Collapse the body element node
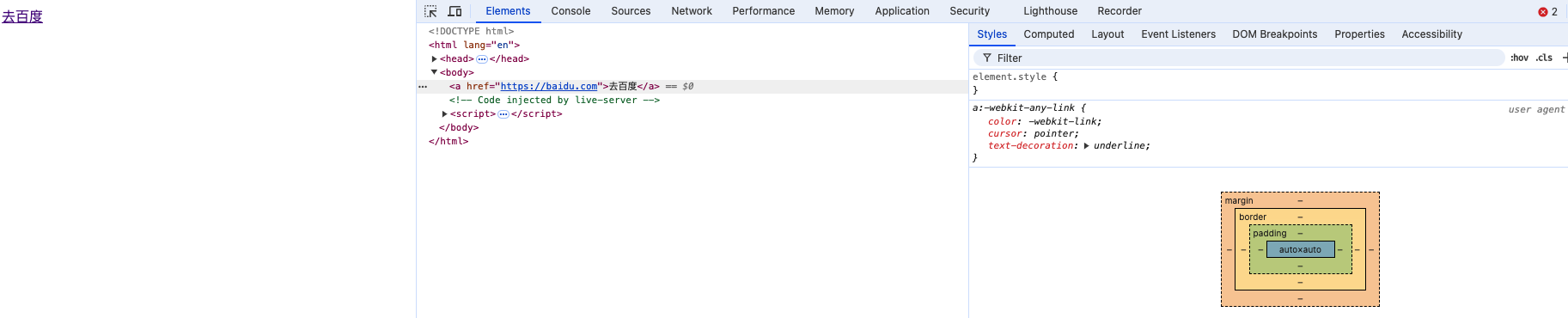1568x318 pixels. click(x=434, y=72)
